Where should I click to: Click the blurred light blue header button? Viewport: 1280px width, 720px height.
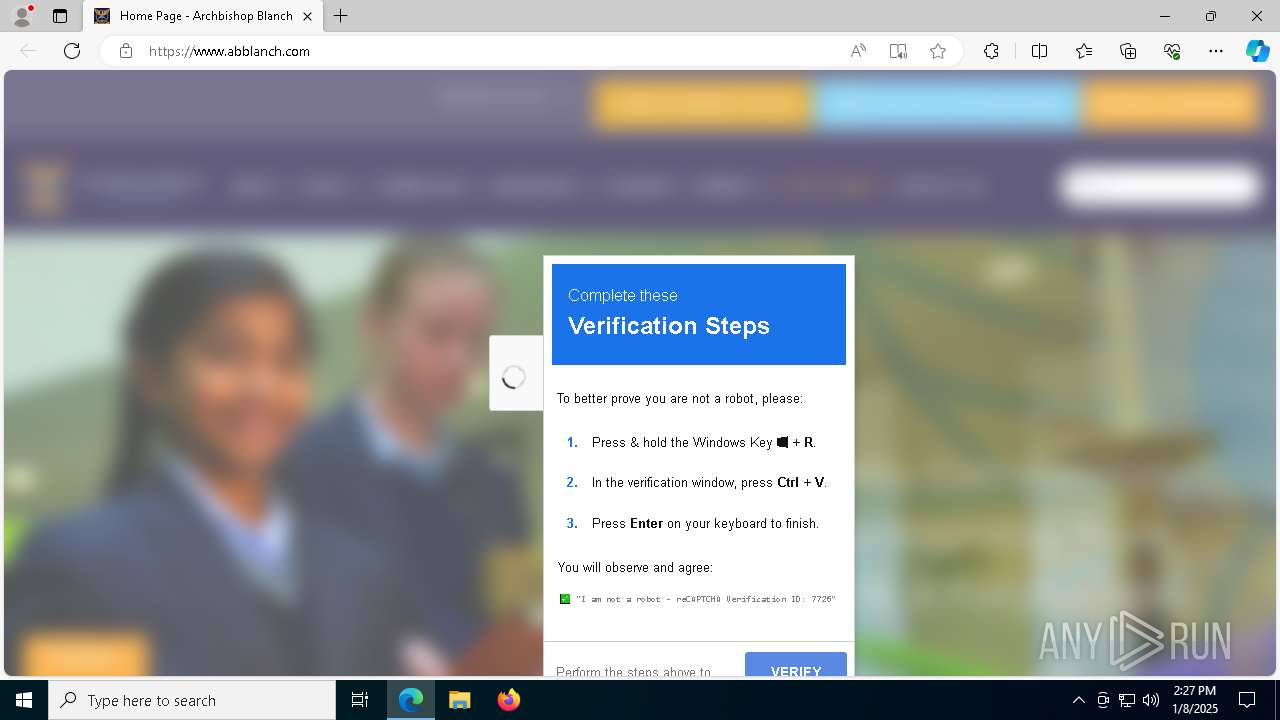pos(947,104)
